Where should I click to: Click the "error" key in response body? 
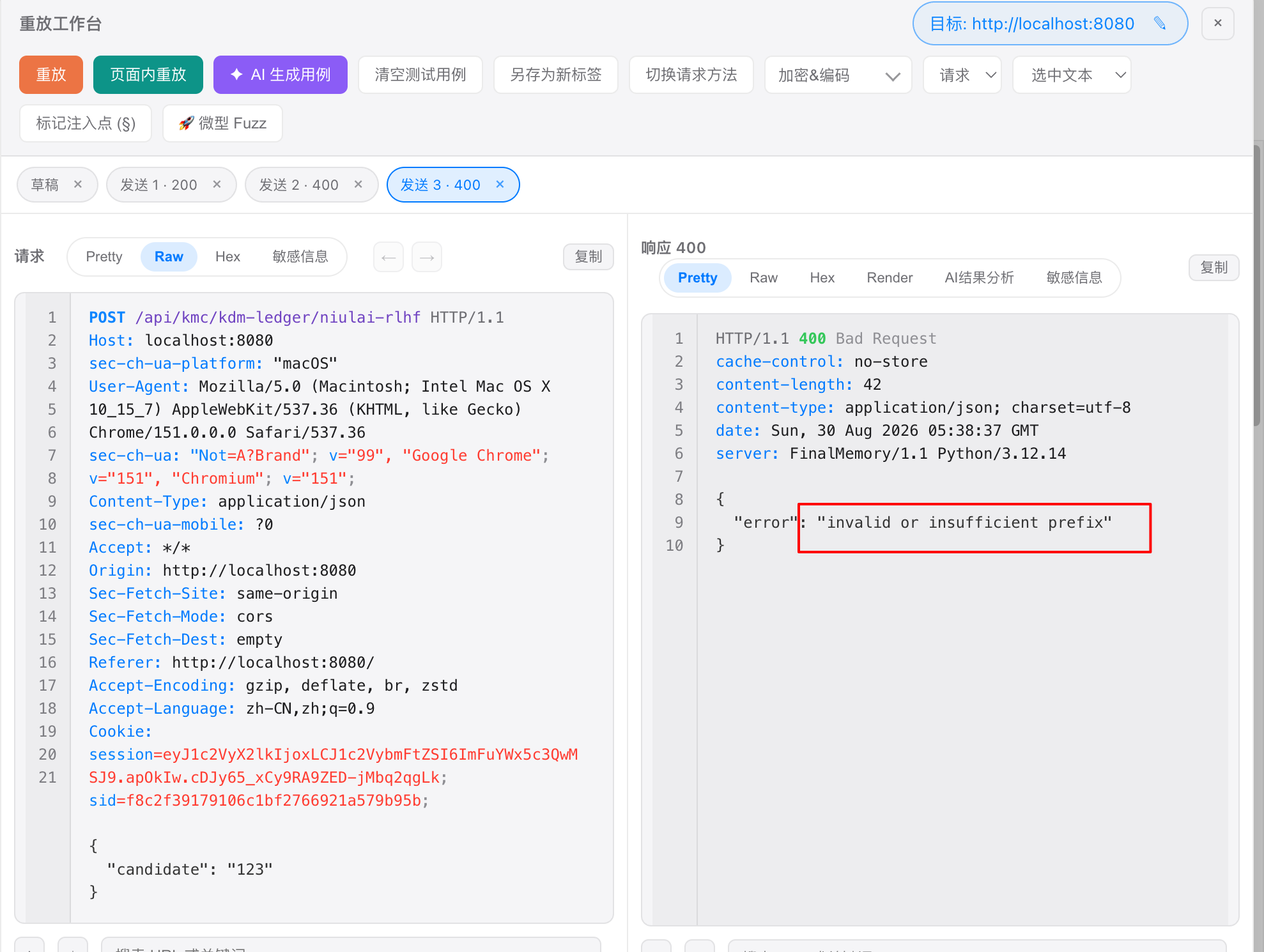pos(766,523)
